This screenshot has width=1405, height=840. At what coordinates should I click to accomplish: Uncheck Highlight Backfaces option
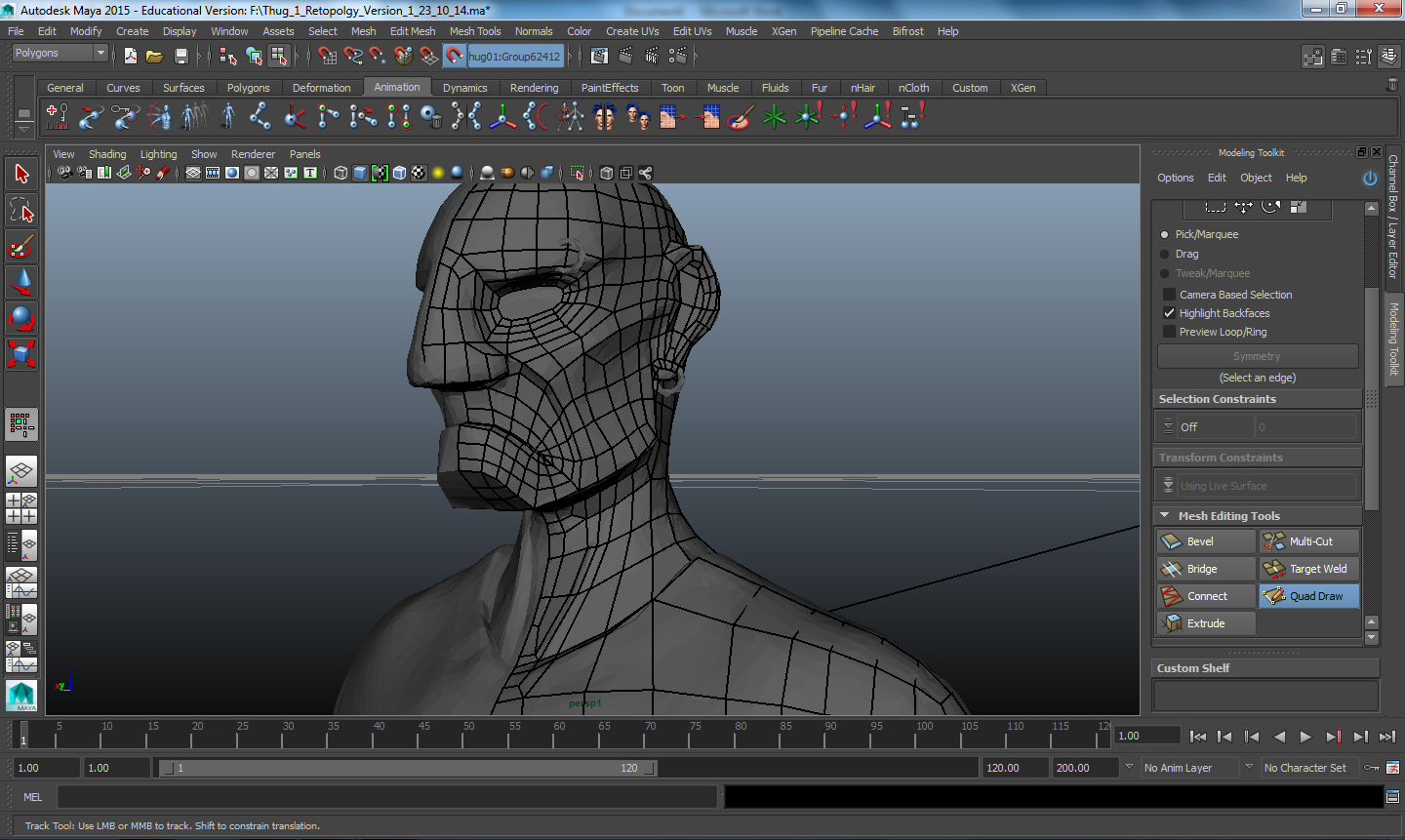[x=1169, y=313]
